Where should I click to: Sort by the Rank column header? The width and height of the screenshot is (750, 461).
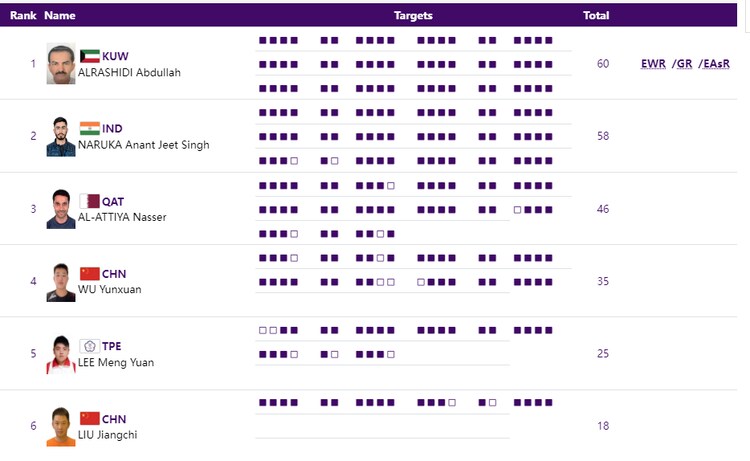[x=23, y=16]
